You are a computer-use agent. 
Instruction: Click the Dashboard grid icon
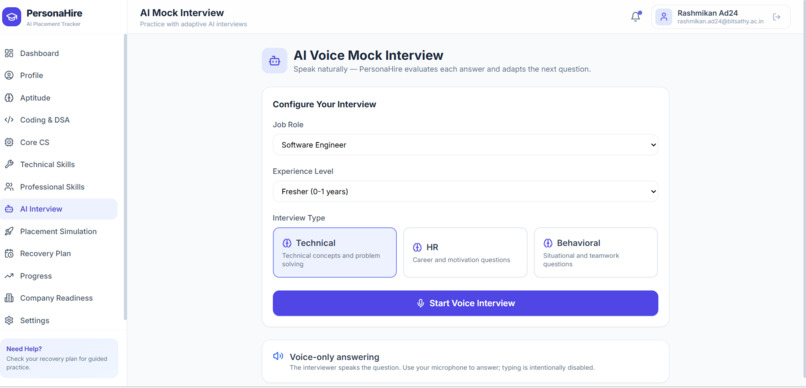click(x=9, y=53)
